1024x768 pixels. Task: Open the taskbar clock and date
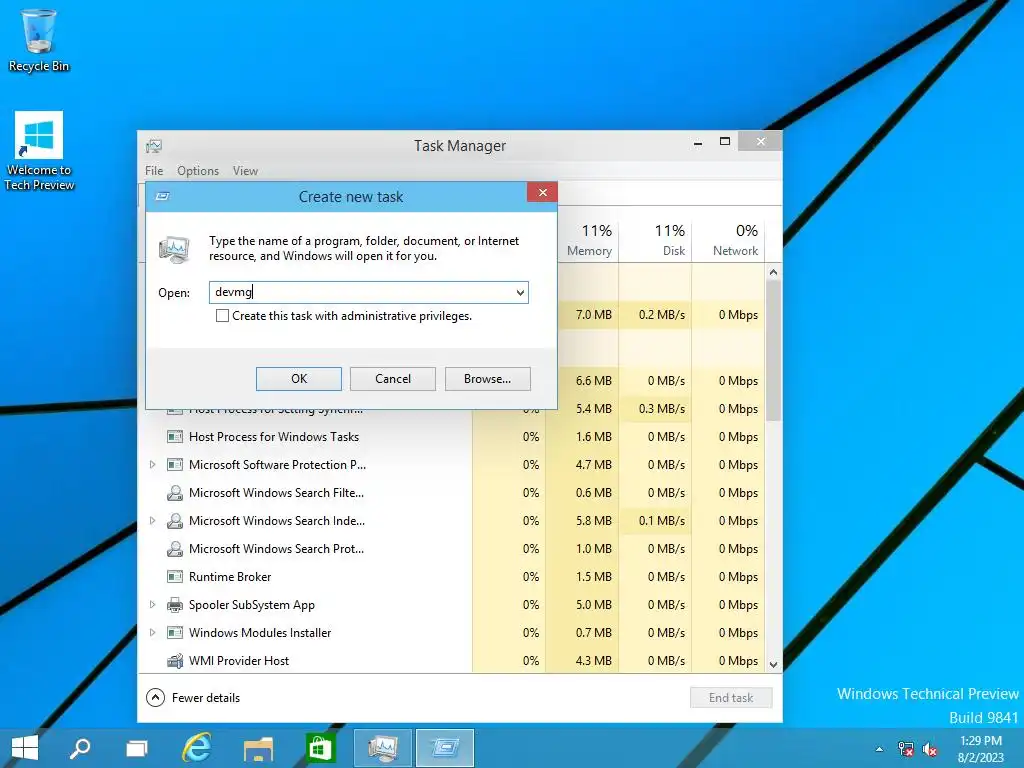click(x=980, y=749)
